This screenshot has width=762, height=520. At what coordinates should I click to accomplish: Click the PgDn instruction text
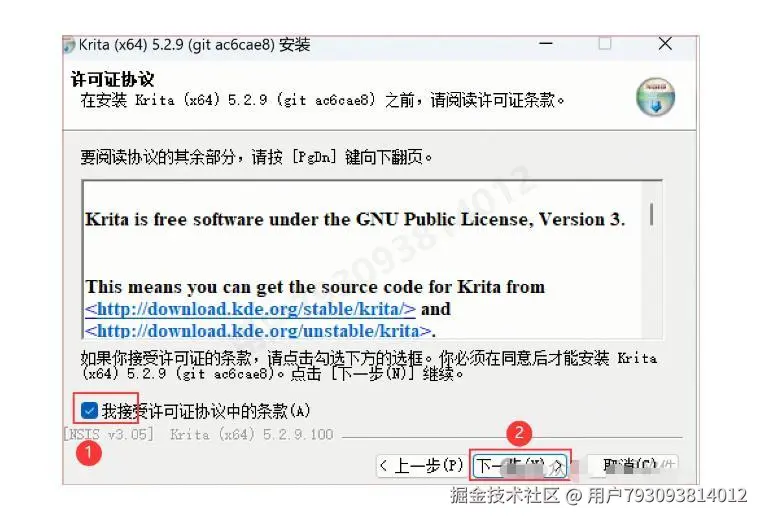(x=257, y=157)
